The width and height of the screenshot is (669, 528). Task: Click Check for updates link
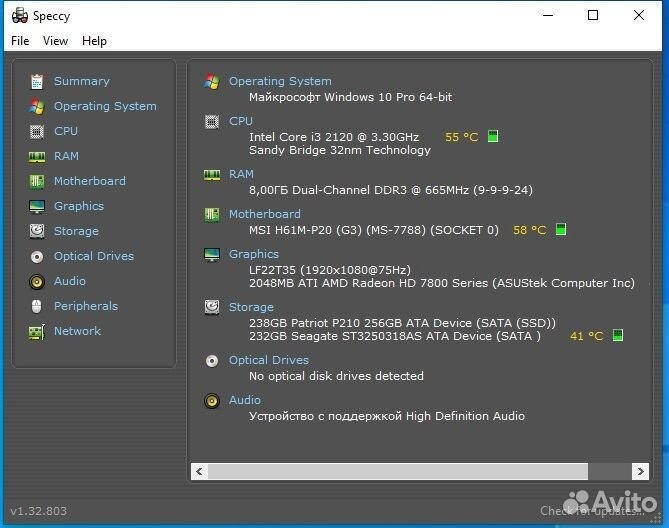(593, 511)
